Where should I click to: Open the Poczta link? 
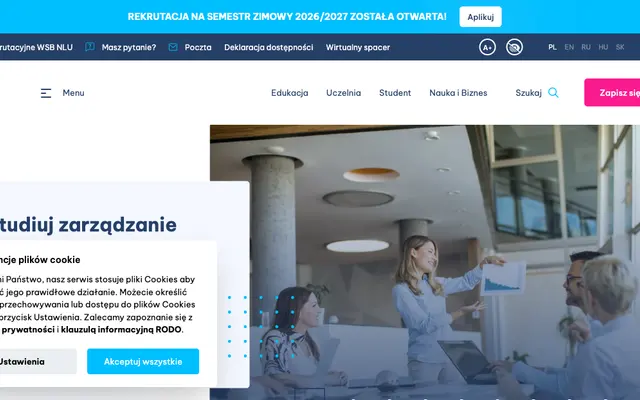pyautogui.click(x=198, y=47)
